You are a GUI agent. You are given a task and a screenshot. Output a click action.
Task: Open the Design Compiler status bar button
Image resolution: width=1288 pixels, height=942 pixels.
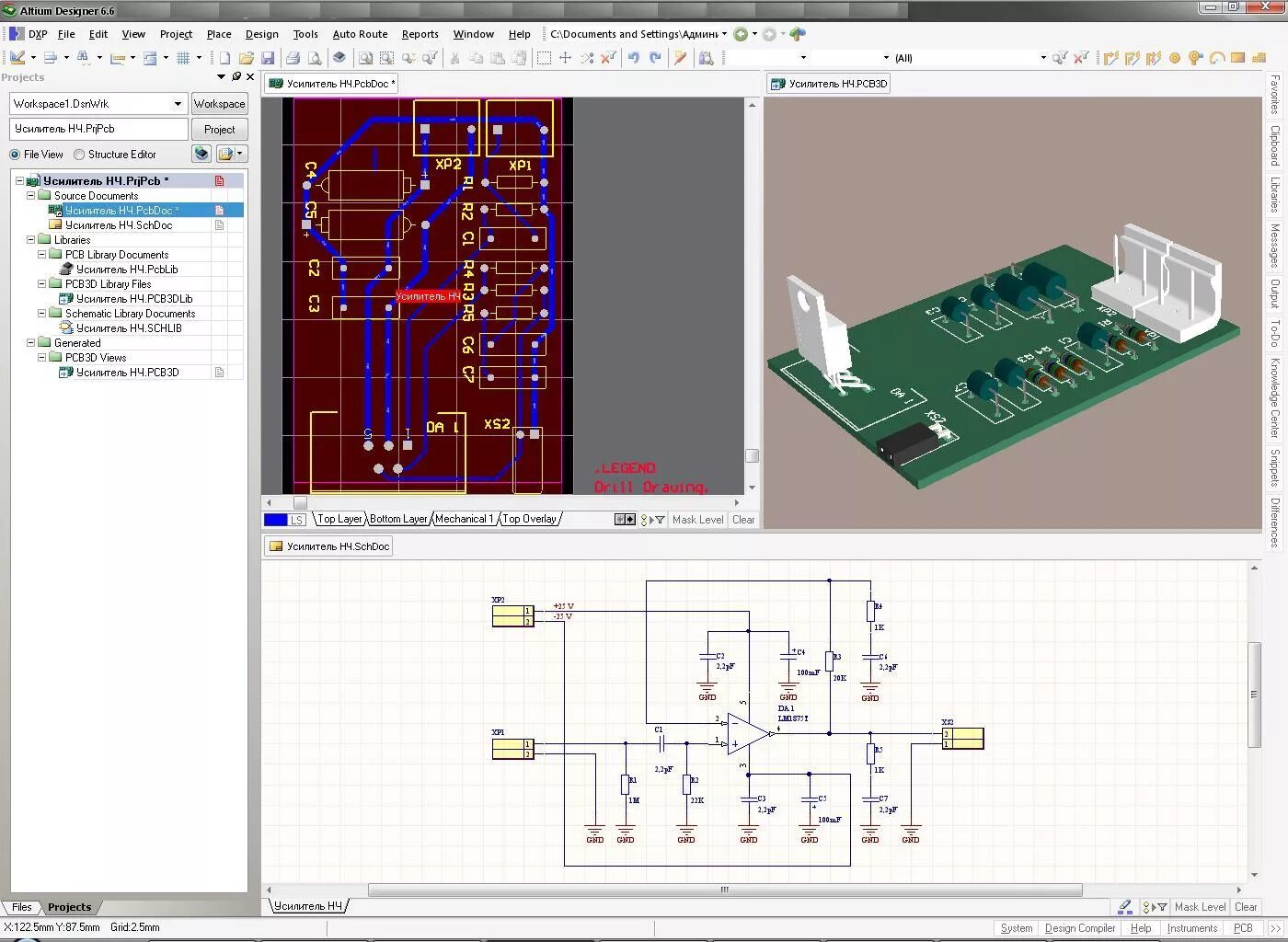coord(1080,928)
